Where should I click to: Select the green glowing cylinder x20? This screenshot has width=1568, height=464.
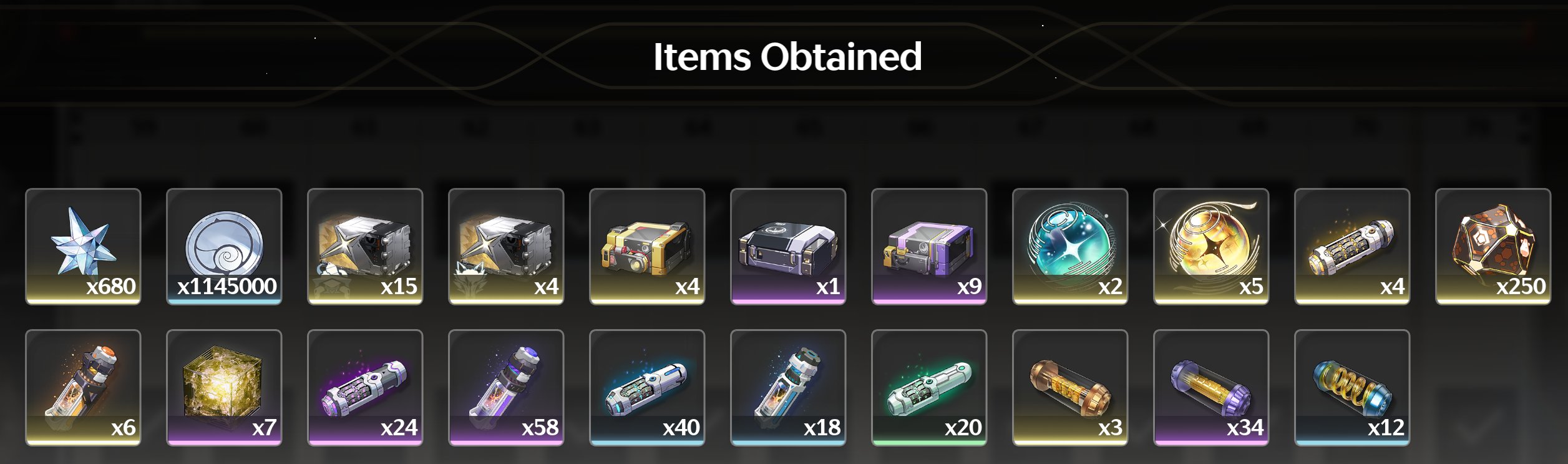[x=929, y=387]
